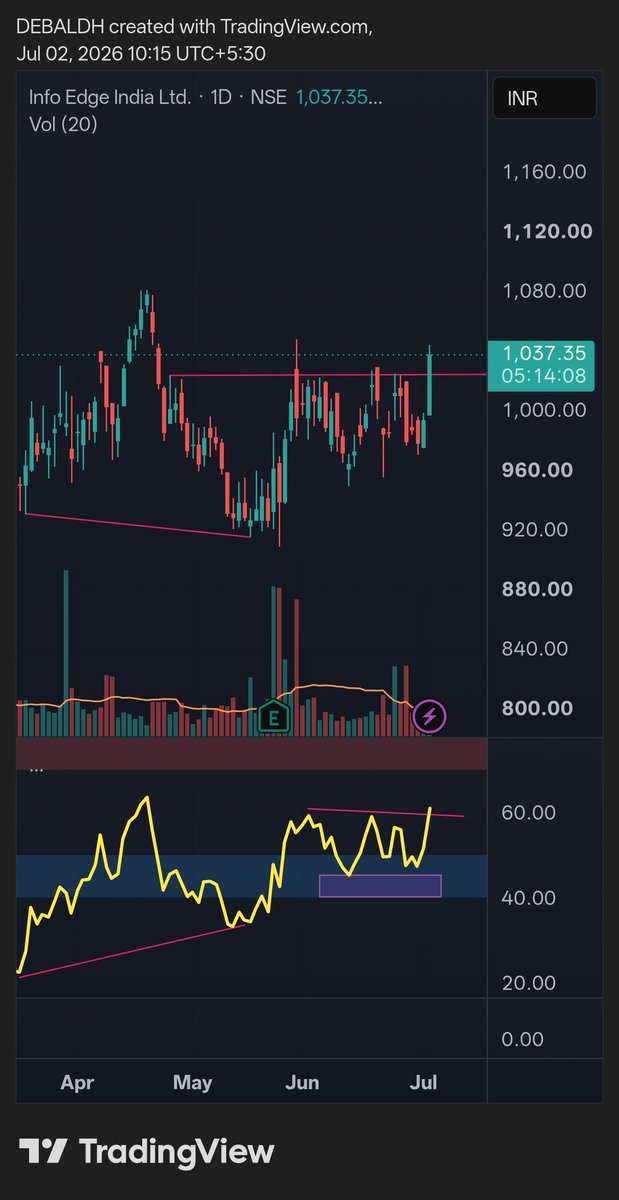Click the Jul label on time axis

click(x=423, y=1082)
